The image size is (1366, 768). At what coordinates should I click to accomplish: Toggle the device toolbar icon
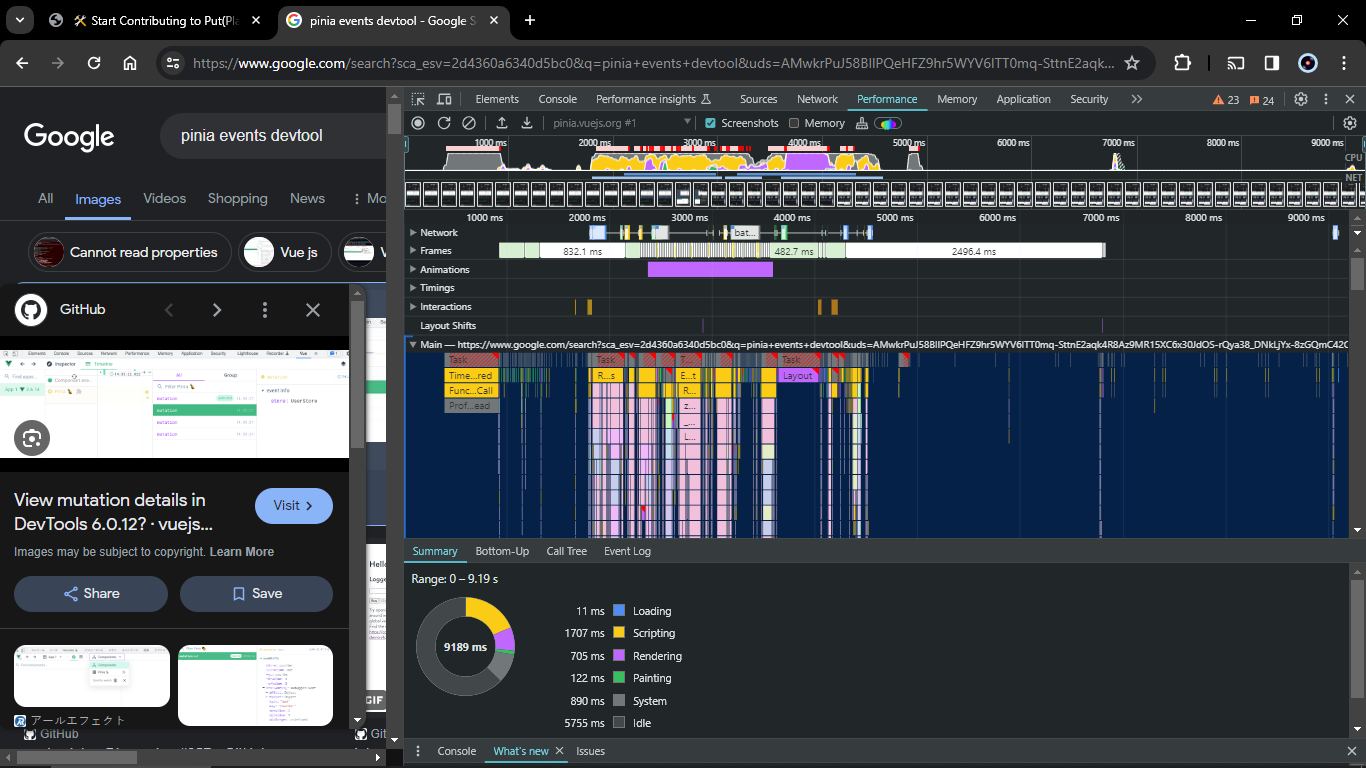(x=444, y=99)
